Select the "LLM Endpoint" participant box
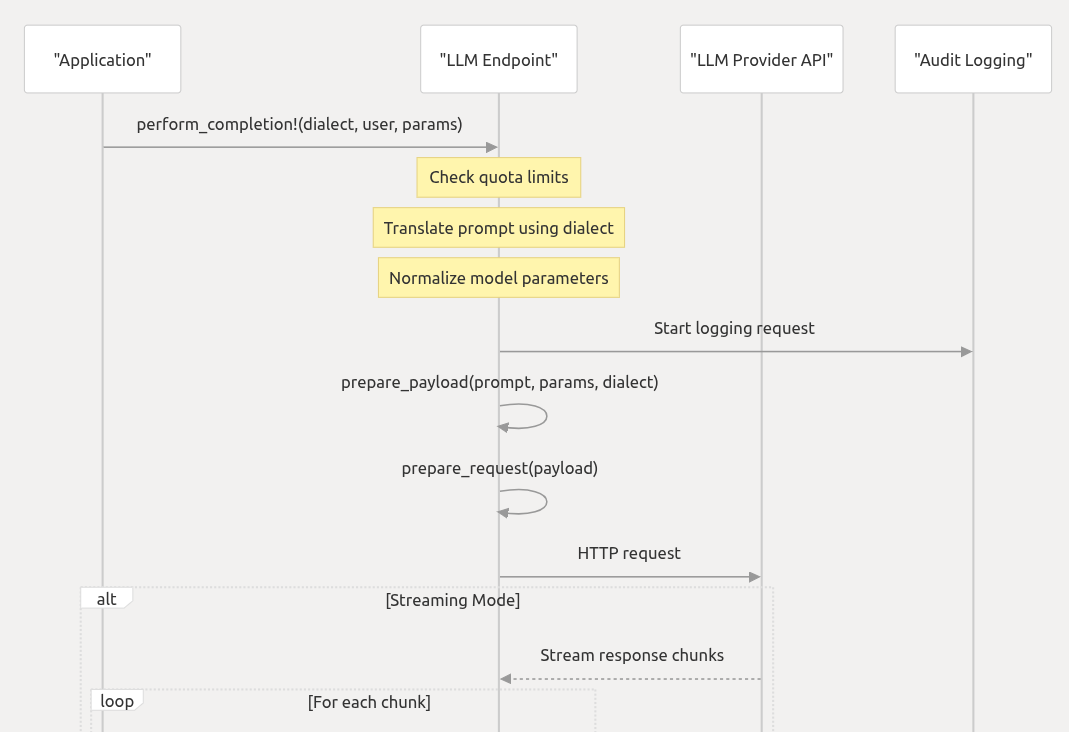 tap(498, 60)
